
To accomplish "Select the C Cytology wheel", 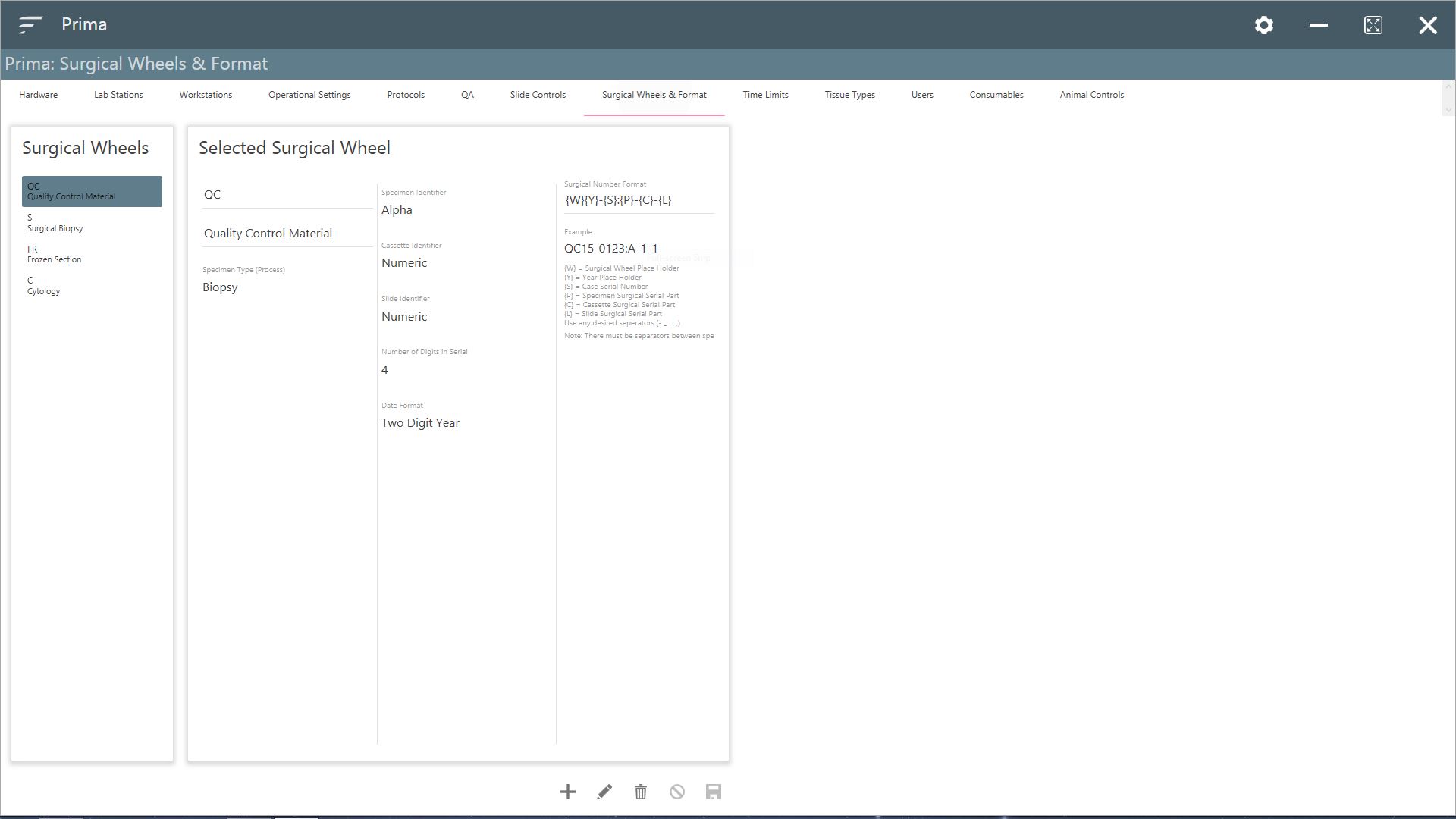I will click(x=92, y=286).
